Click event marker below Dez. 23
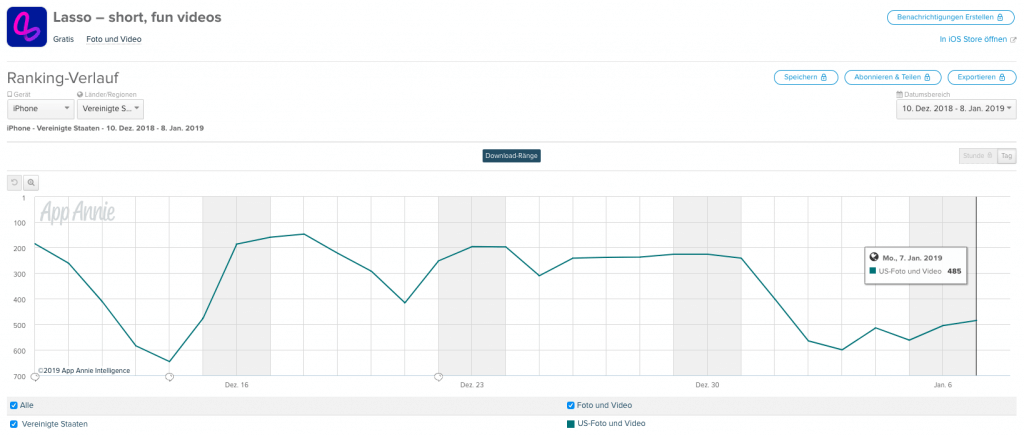 439,377
